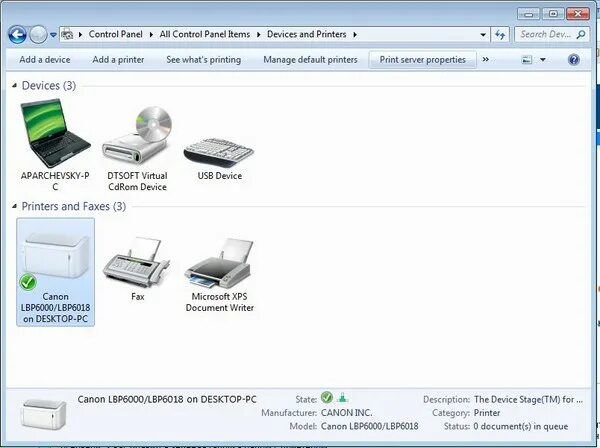Image resolution: width=600 pixels, height=448 pixels.
Task: Click model value 'Canon LBP6000/LBP6018'
Action: click(369, 426)
